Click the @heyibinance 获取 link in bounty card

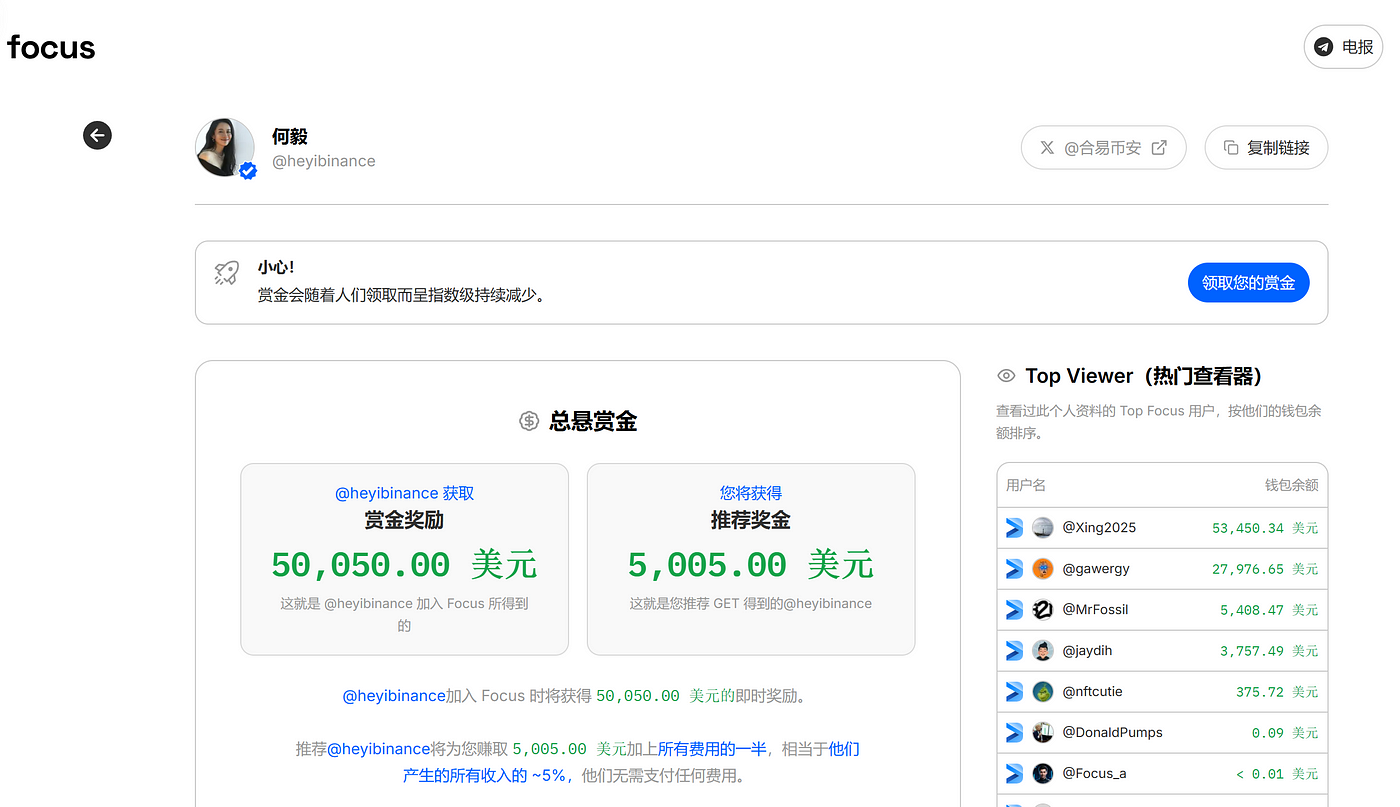coord(404,493)
